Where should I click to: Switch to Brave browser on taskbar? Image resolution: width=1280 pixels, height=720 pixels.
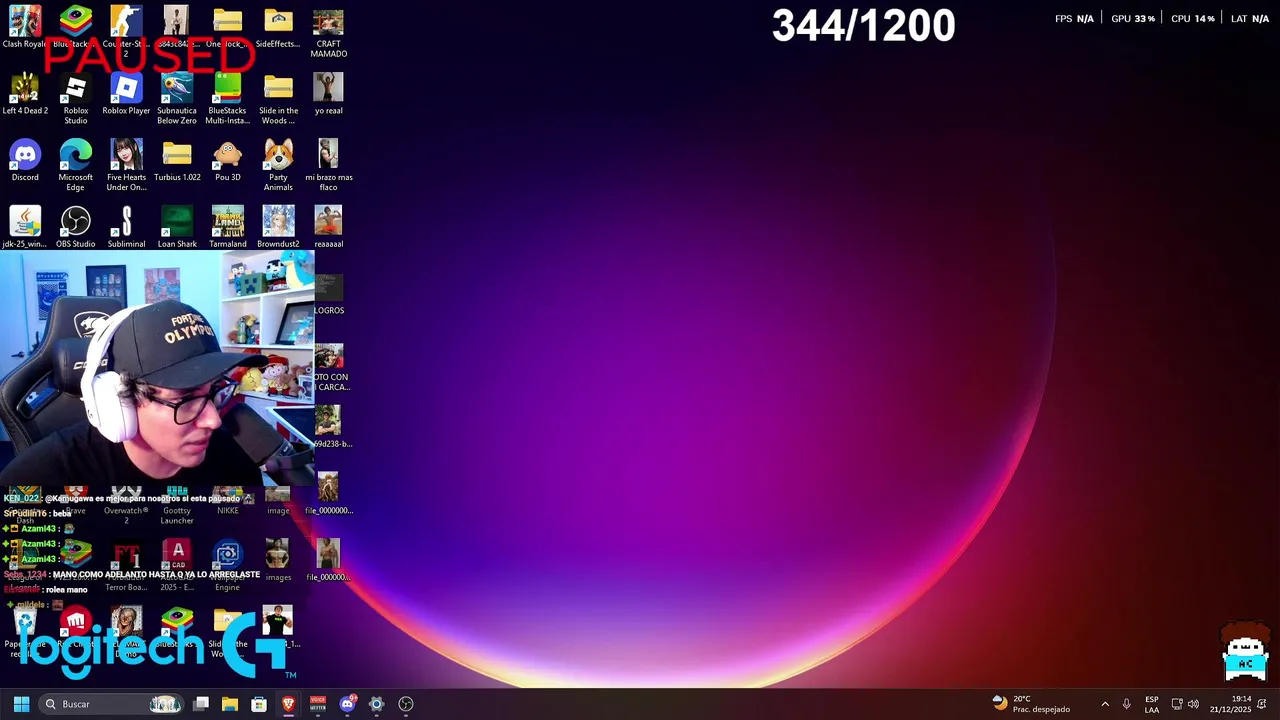288,704
